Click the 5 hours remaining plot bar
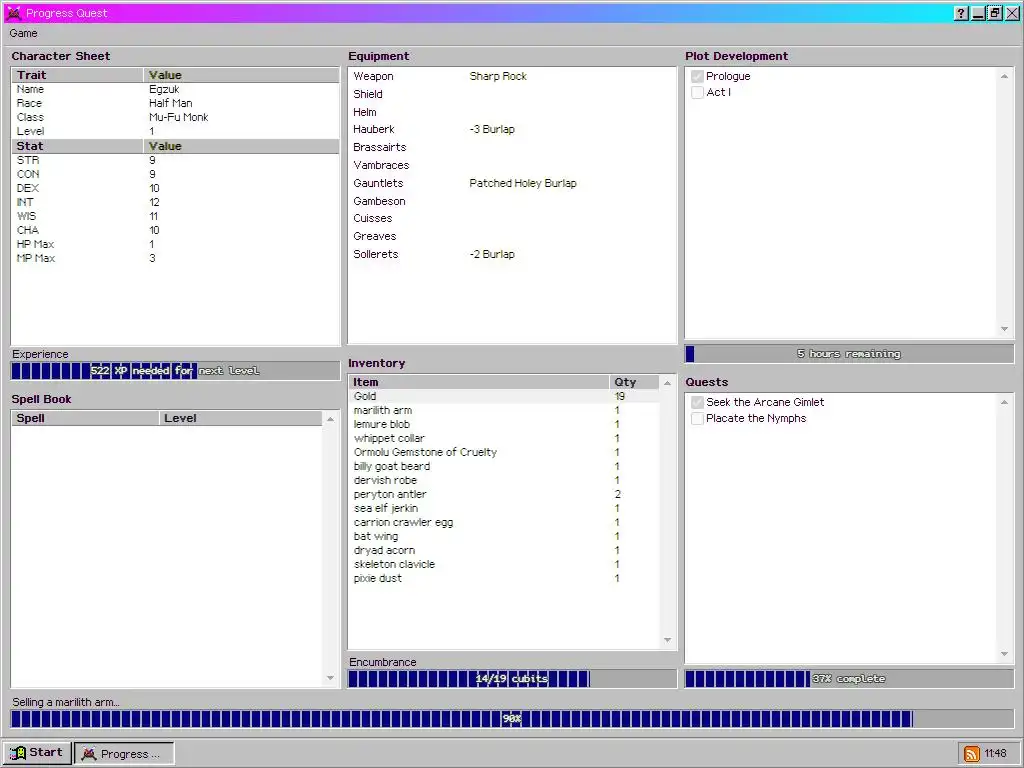Viewport: 1024px width, 768px height. pos(849,354)
